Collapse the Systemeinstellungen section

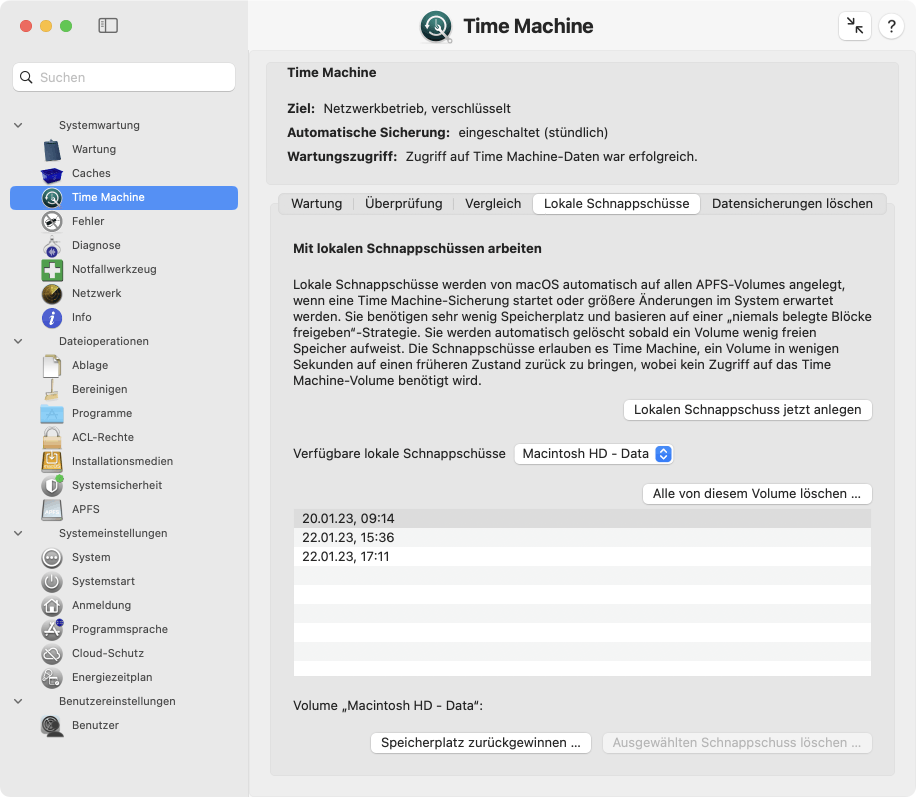(x=18, y=533)
